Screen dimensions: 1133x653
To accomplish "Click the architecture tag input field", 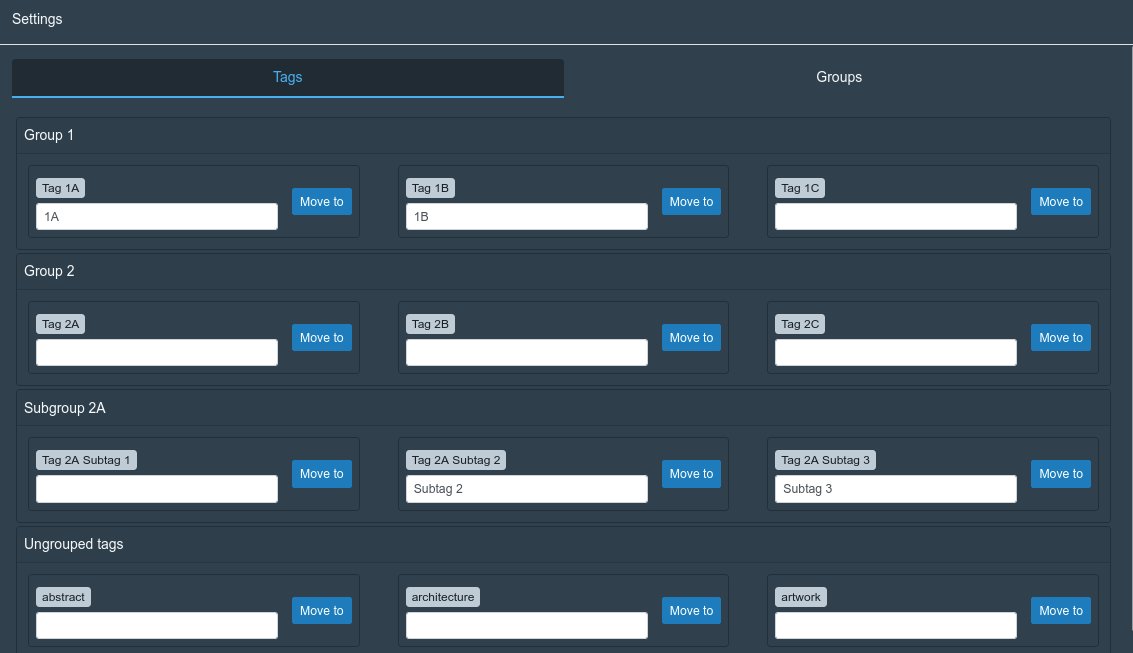I will pyautogui.click(x=526, y=626).
